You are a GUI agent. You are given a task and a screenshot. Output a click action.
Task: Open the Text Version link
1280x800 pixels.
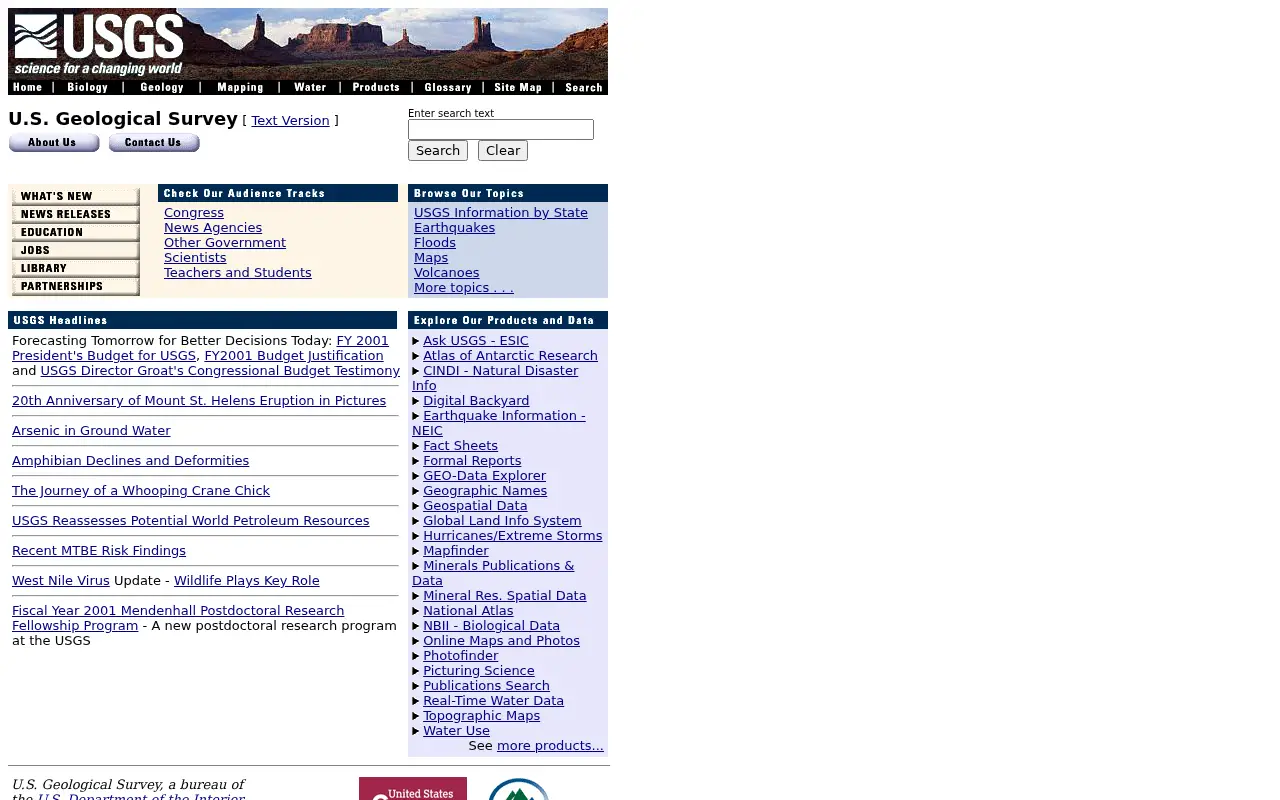point(290,121)
